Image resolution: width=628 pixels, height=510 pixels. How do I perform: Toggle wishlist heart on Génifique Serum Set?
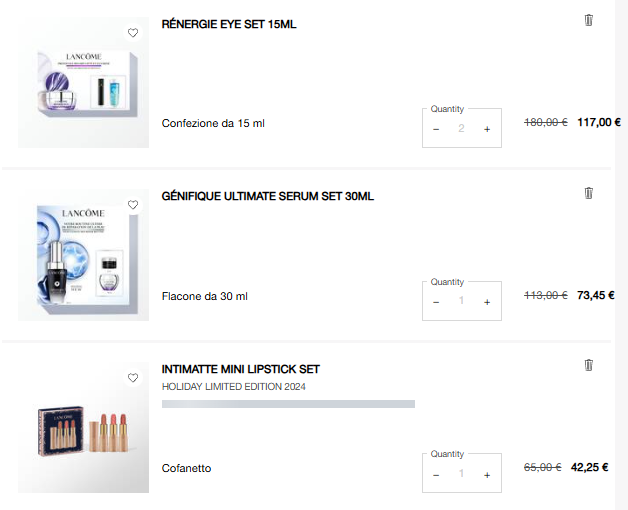[133, 205]
